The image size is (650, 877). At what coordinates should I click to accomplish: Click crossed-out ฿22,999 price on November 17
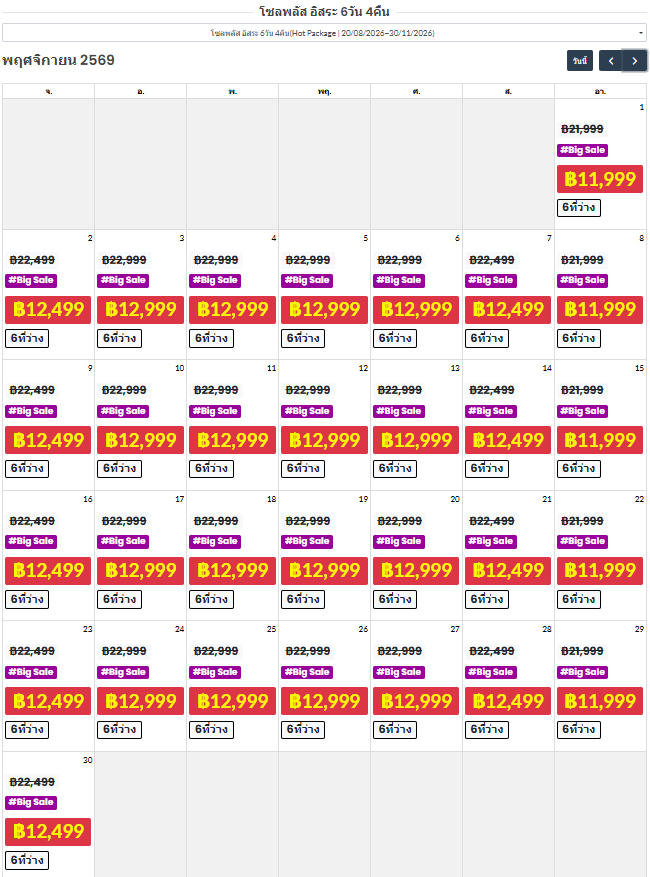[x=124, y=521]
